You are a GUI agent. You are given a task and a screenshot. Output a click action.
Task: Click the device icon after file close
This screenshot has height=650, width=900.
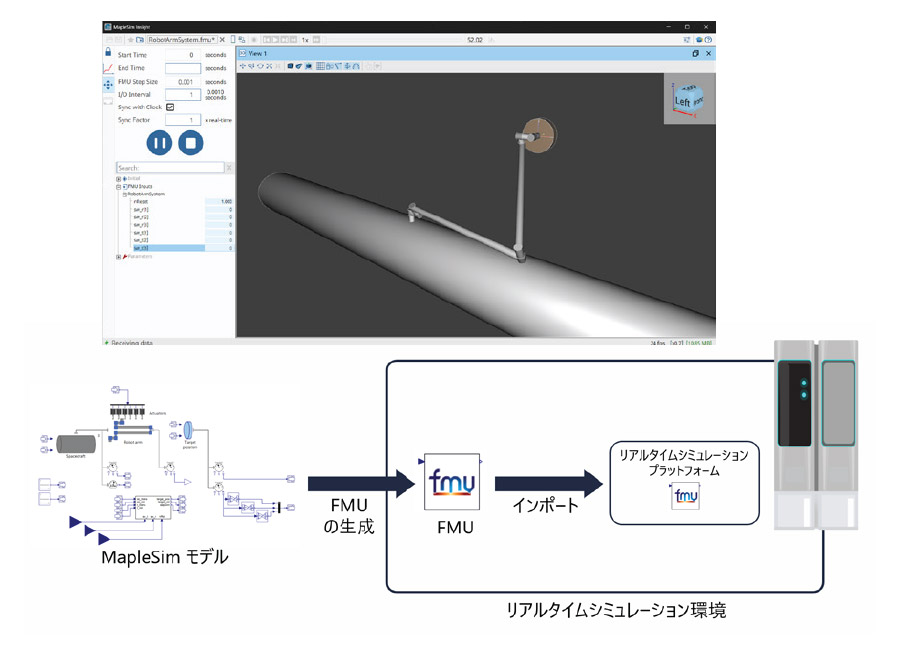(233, 40)
